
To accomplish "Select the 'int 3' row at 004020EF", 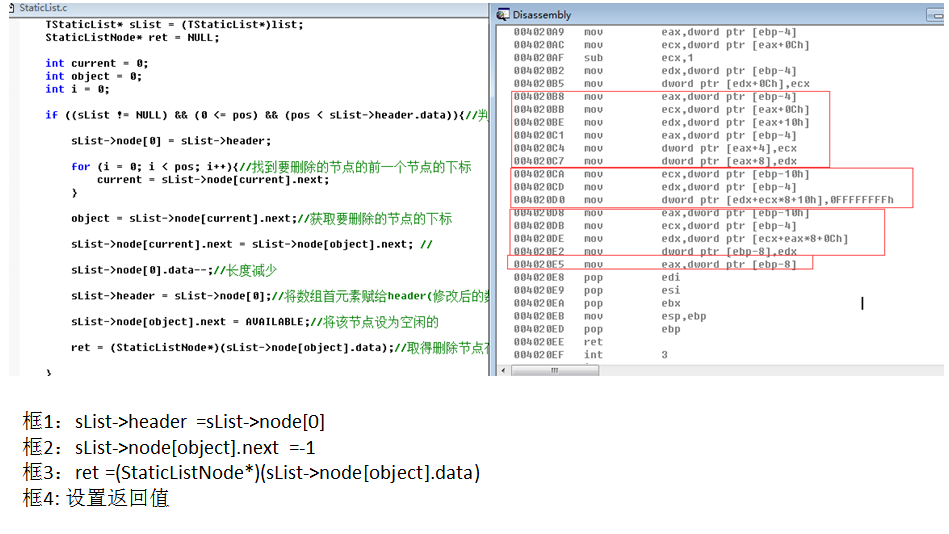I will pos(591,355).
